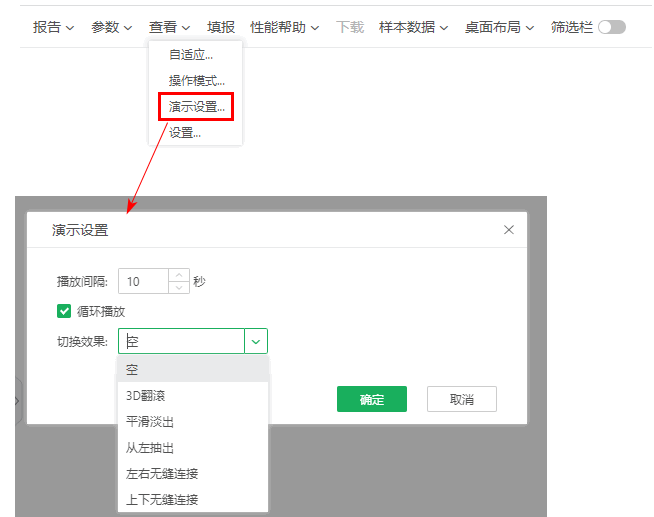Viewport: 654px width, 517px height.
Task: Click the 填报 menu item
Action: coord(221,28)
